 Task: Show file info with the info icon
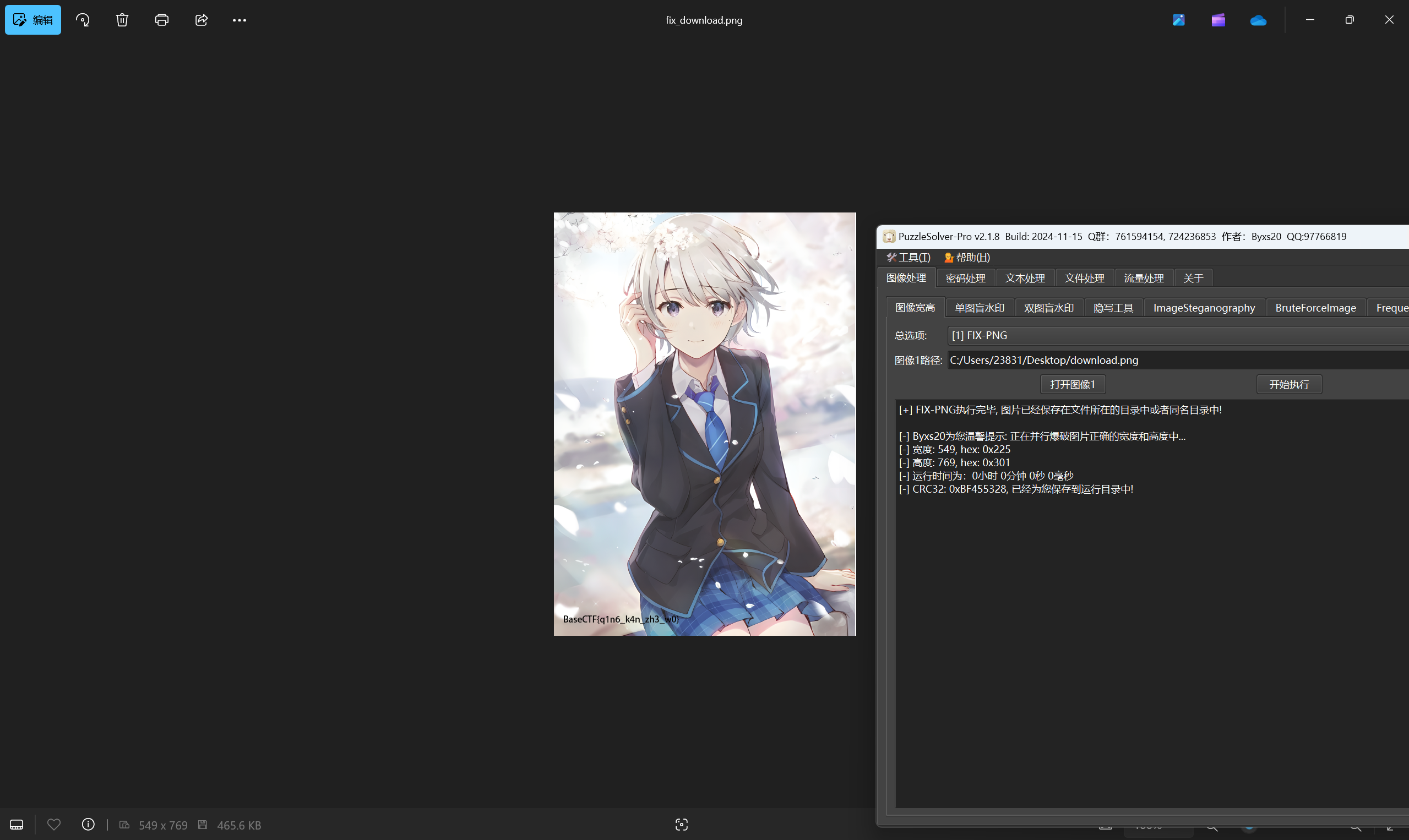pyautogui.click(x=88, y=825)
